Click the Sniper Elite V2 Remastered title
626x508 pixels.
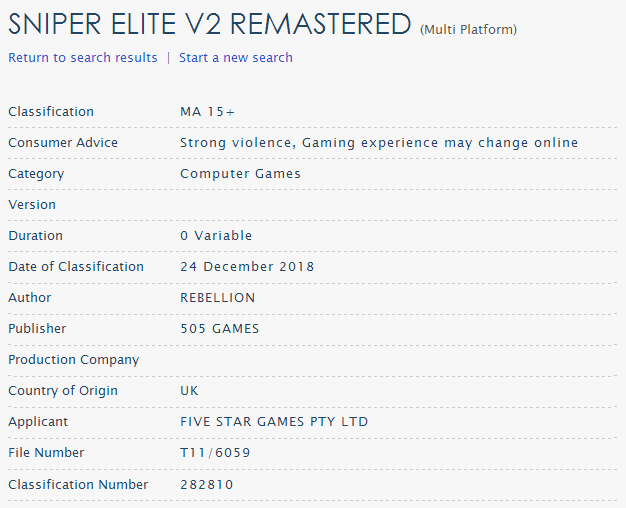[209, 24]
